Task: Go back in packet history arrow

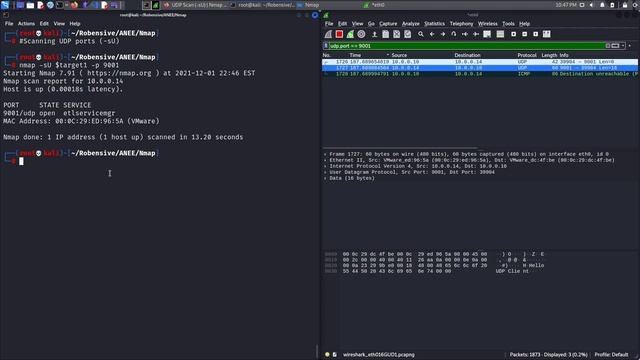Action: coord(432,34)
